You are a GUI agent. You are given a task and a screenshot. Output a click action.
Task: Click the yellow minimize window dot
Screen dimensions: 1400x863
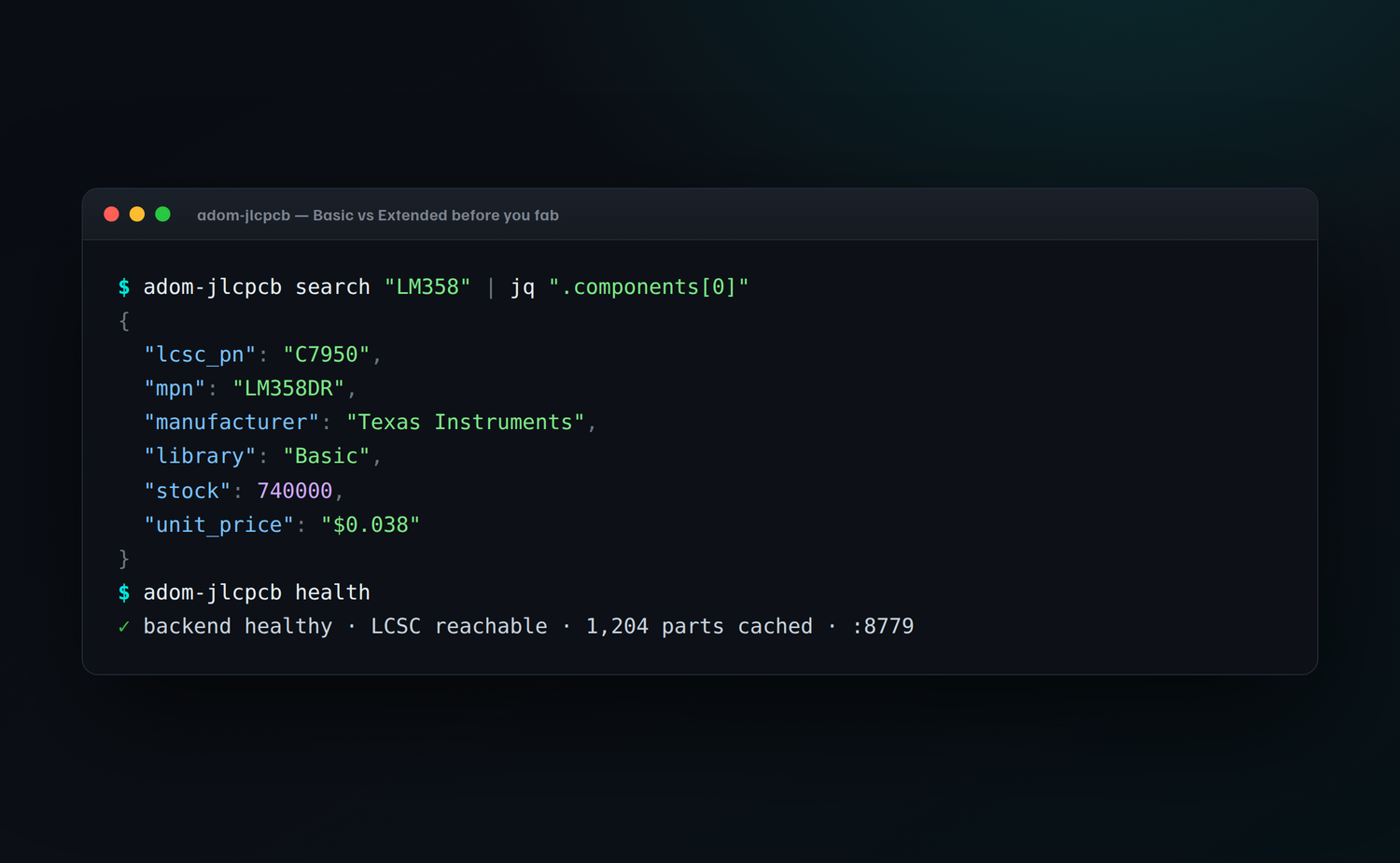pos(137,215)
